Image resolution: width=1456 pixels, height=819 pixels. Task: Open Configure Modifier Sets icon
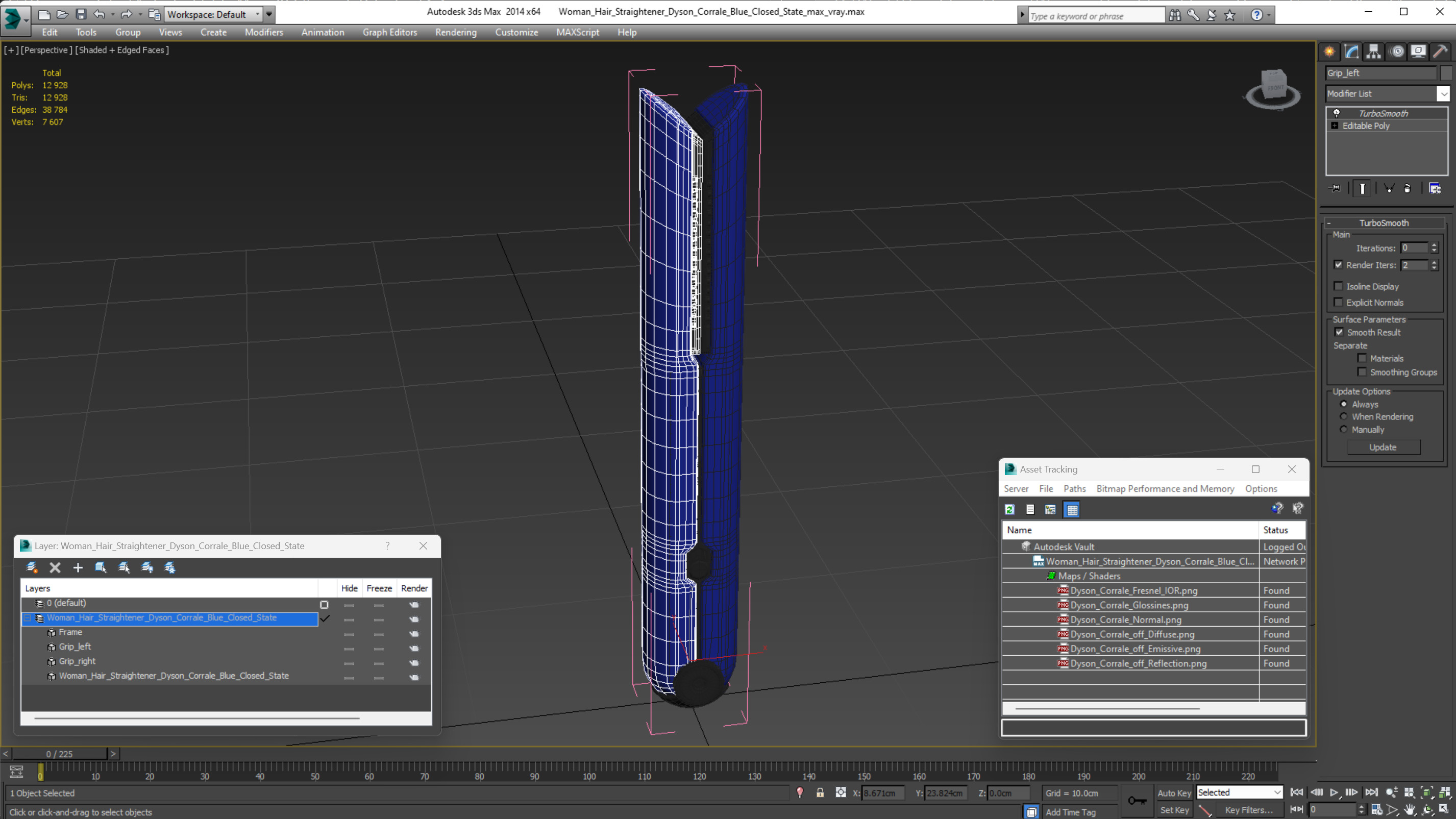(x=1435, y=188)
